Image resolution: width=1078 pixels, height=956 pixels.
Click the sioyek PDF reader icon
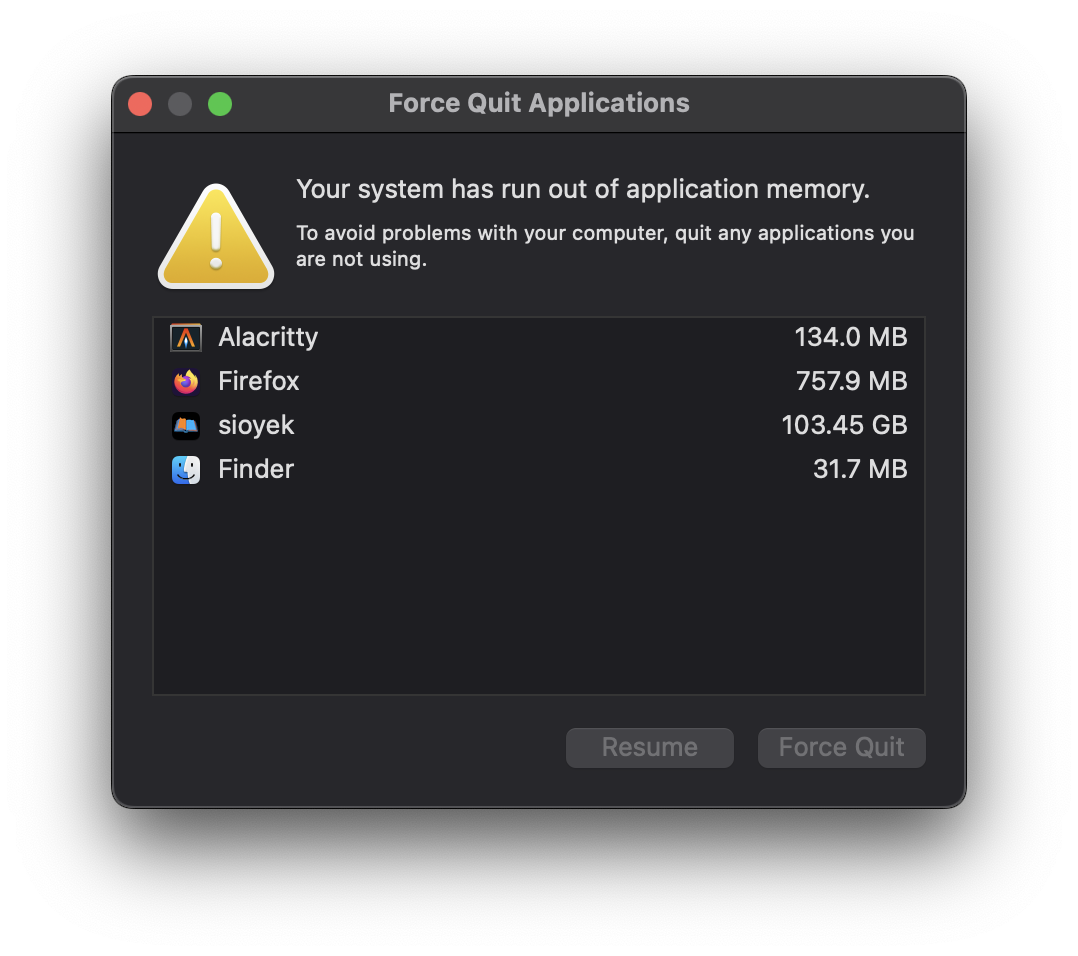(x=186, y=425)
